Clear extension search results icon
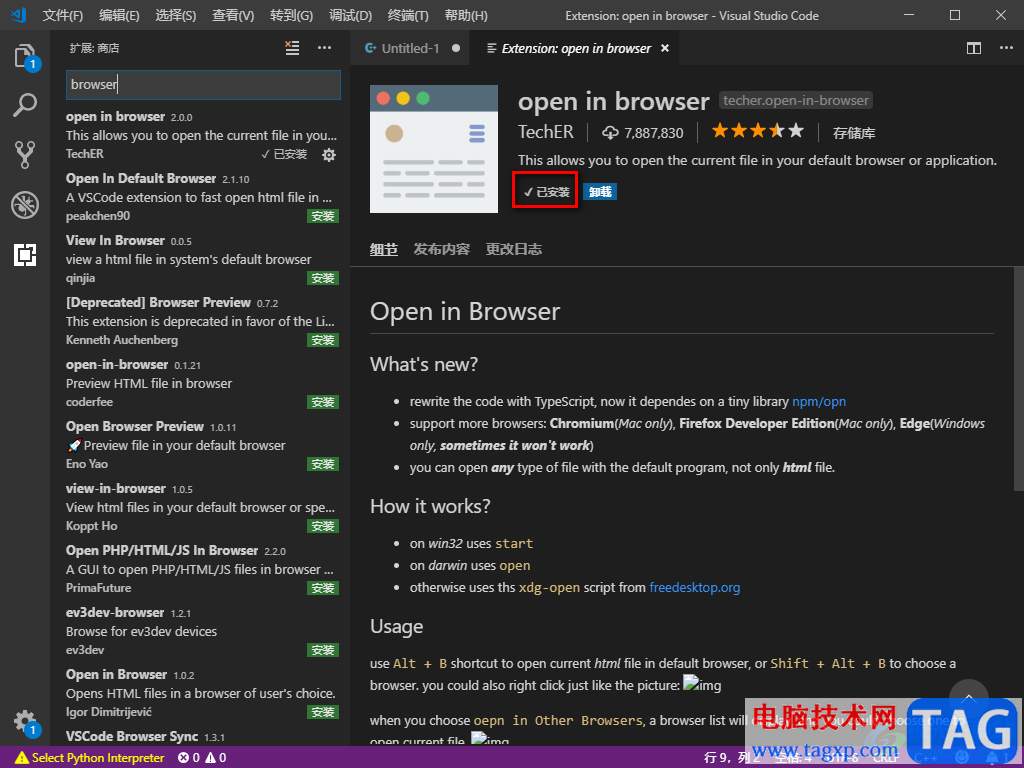Image resolution: width=1024 pixels, height=768 pixels. click(x=292, y=48)
